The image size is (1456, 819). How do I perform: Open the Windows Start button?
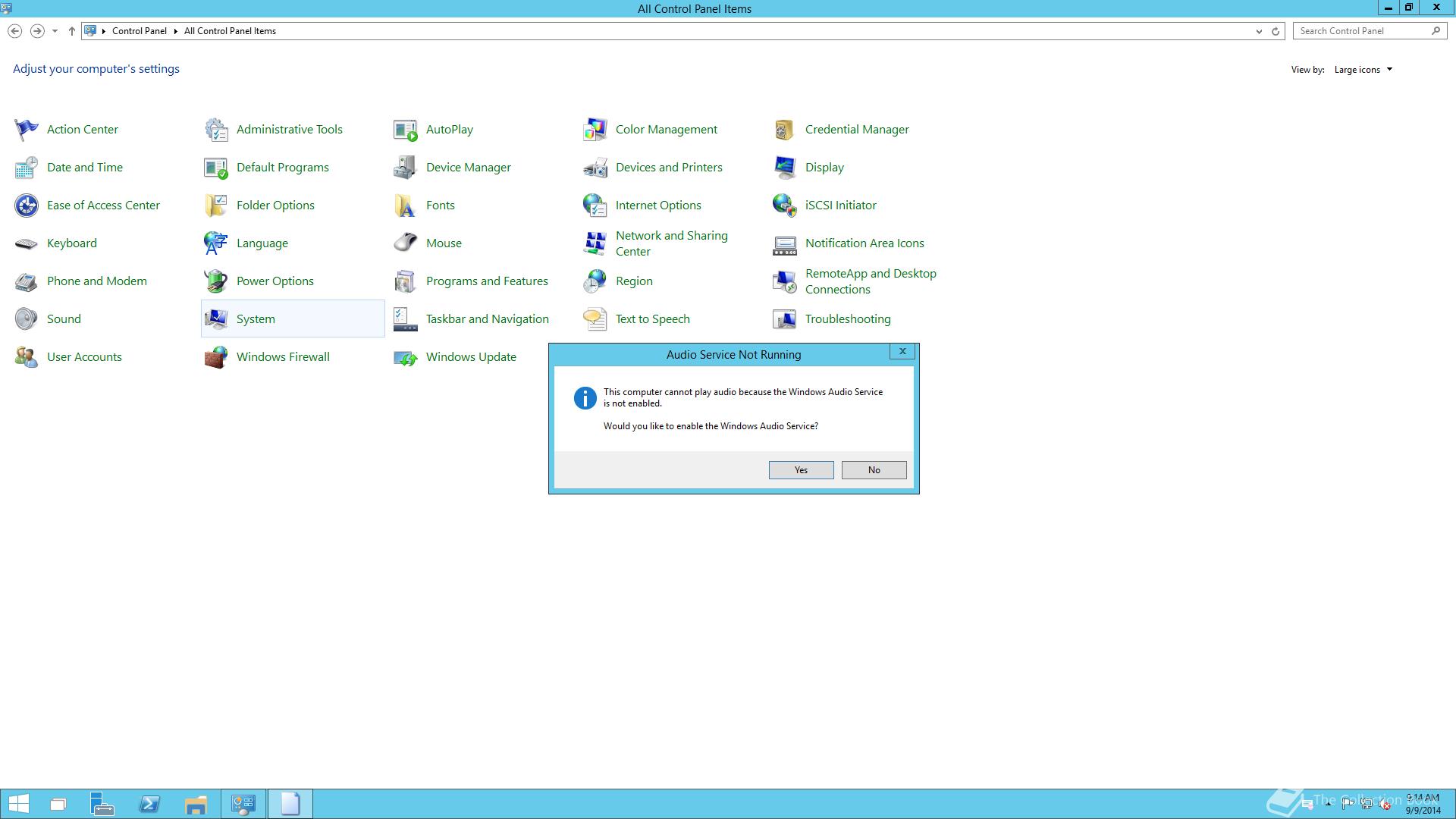coord(18,804)
